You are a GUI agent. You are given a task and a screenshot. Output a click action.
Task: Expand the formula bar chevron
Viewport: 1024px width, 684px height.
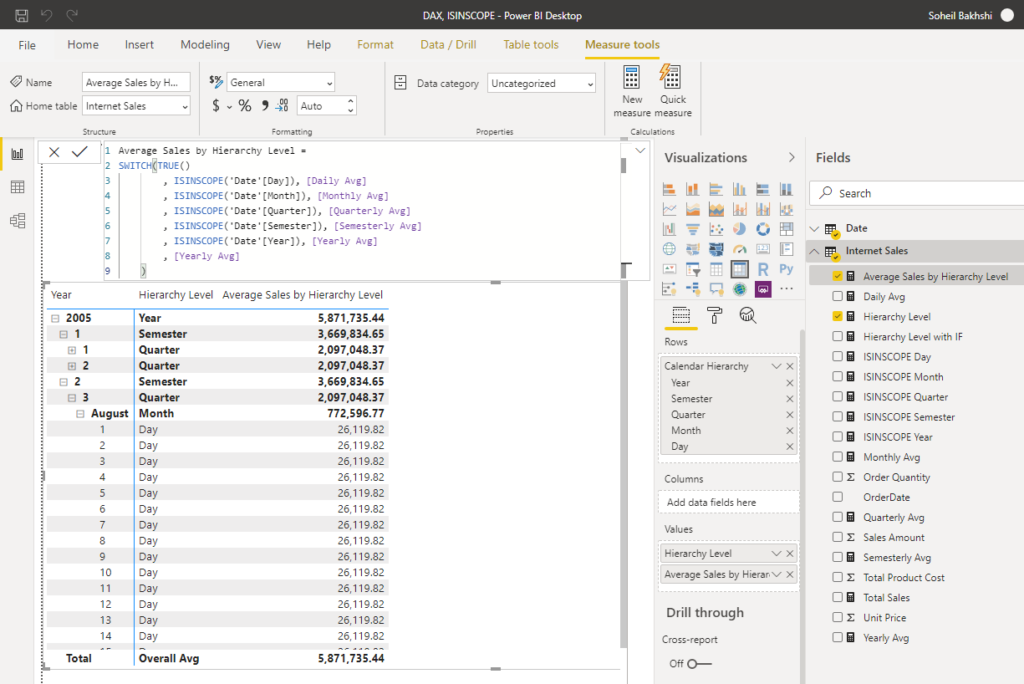click(x=640, y=151)
